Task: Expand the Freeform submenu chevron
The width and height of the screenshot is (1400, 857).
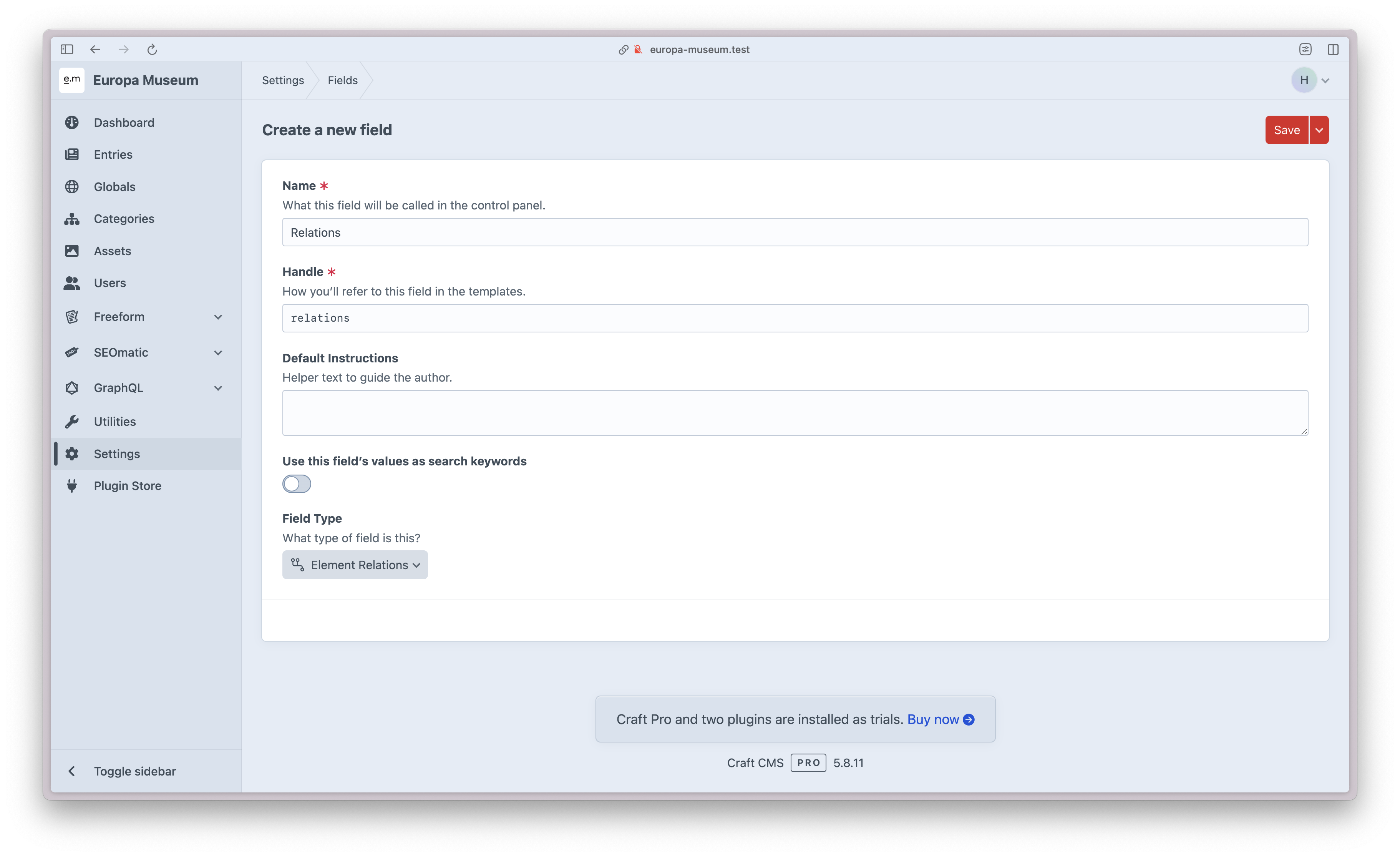Action: point(218,317)
